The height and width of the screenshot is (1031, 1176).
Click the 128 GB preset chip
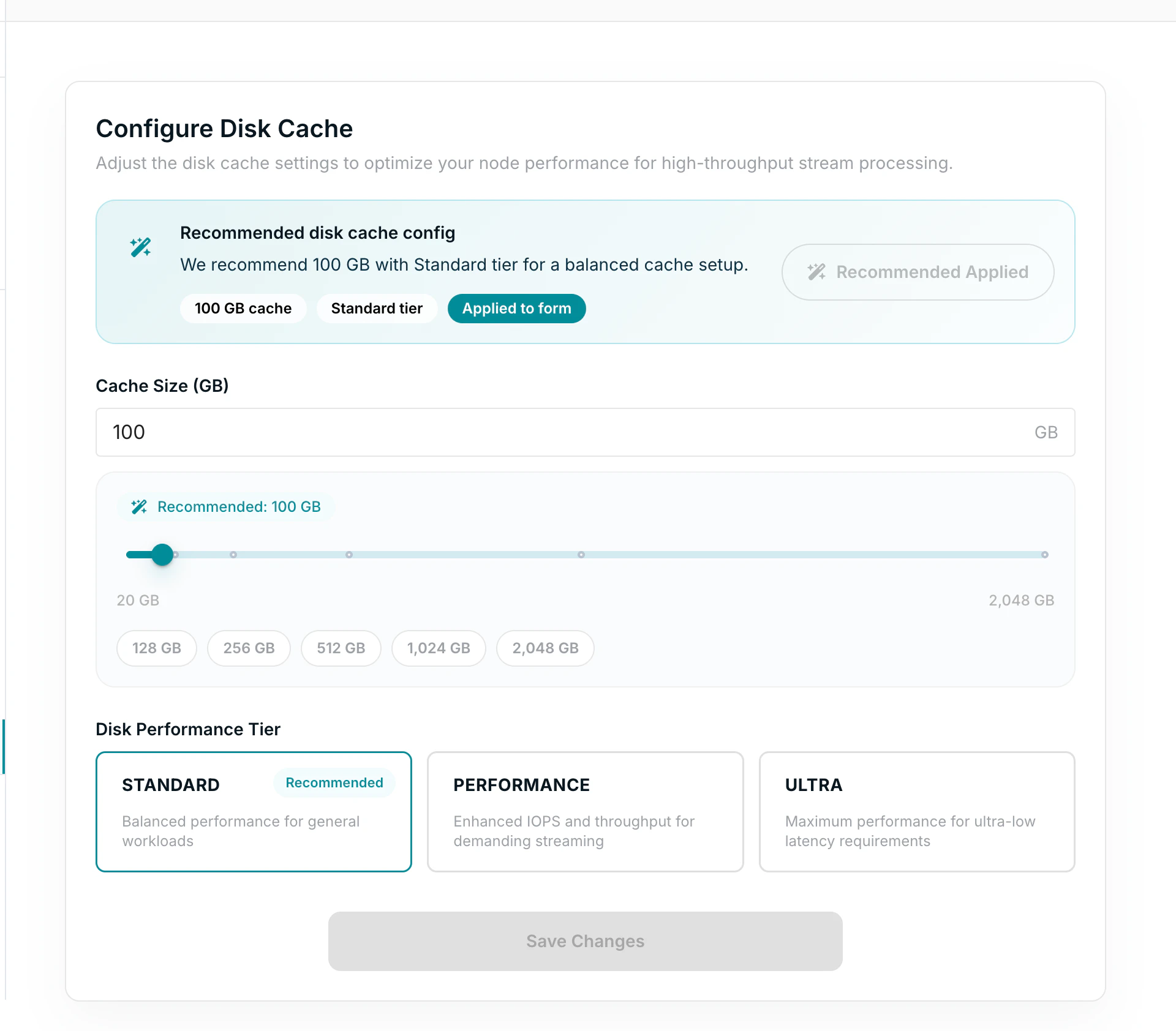pos(156,648)
